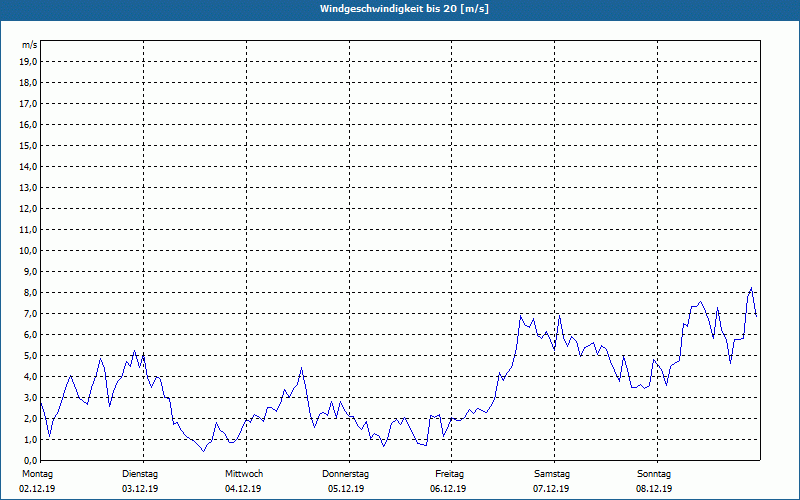Viewport: 800px width, 500px height.
Task: Select the 17,0 axis value
Action: click(x=28, y=104)
